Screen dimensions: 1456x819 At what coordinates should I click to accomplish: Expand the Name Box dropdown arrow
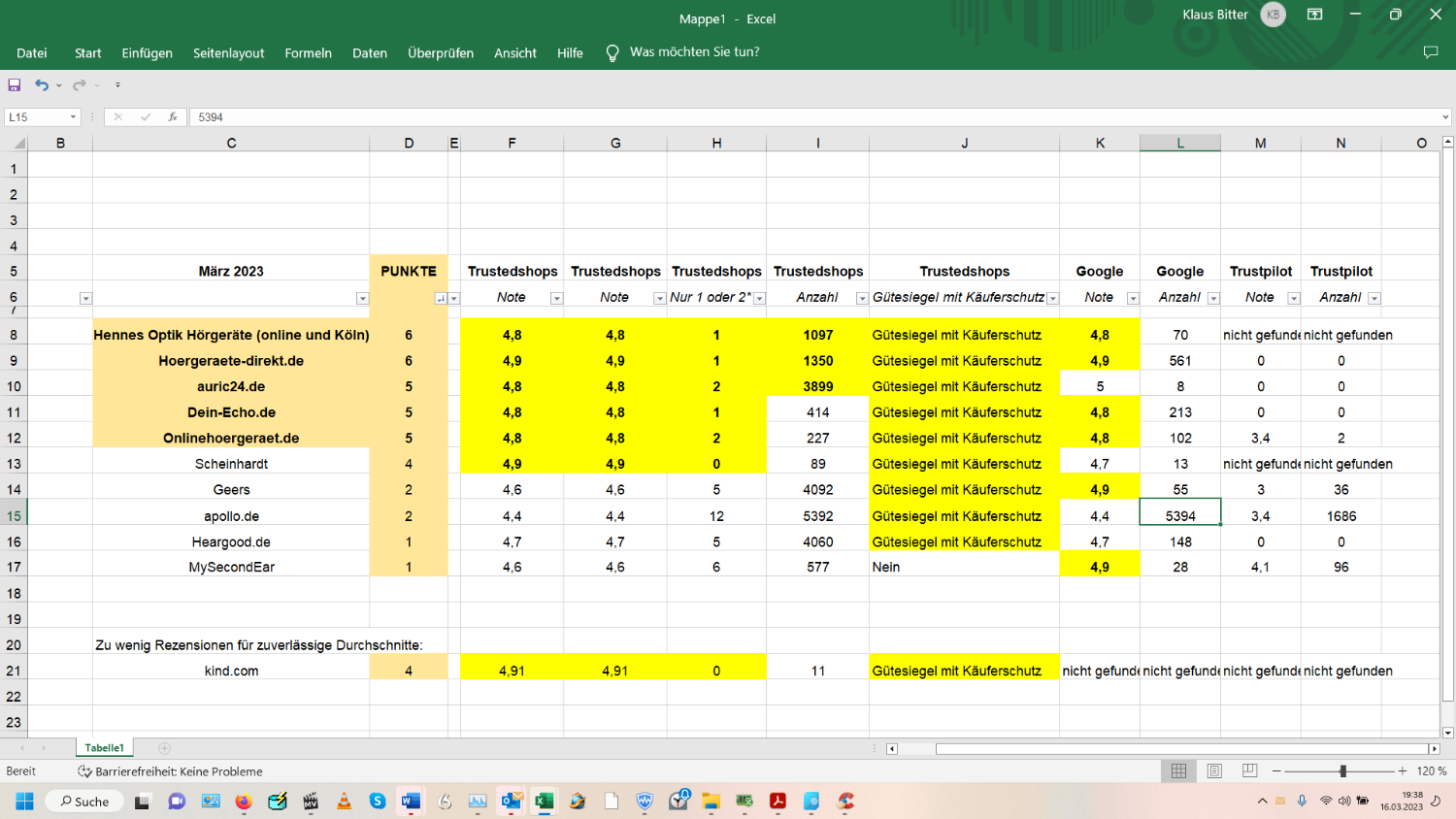73,117
